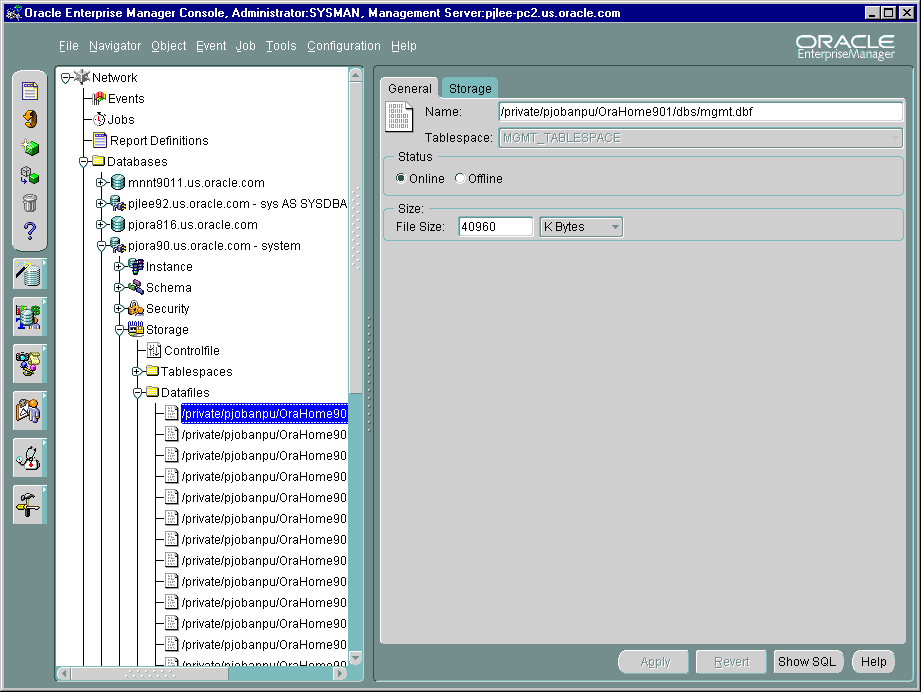Open the Navigator menu

pyautogui.click(x=114, y=46)
